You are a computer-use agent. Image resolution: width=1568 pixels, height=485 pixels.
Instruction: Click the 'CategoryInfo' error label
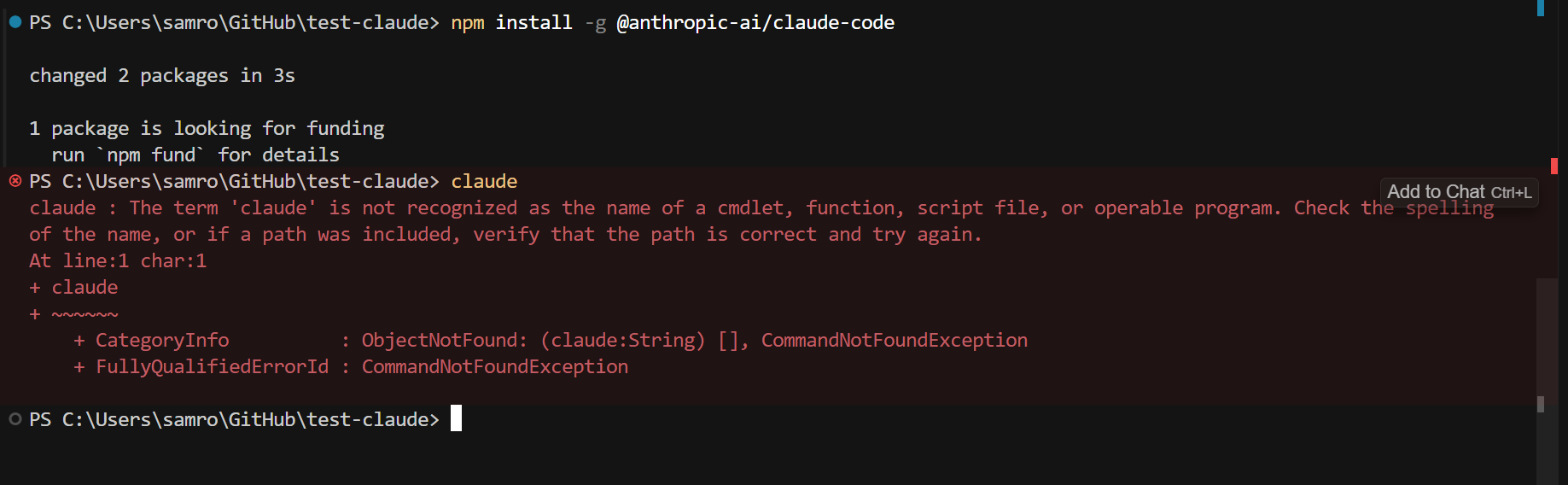pos(162,341)
